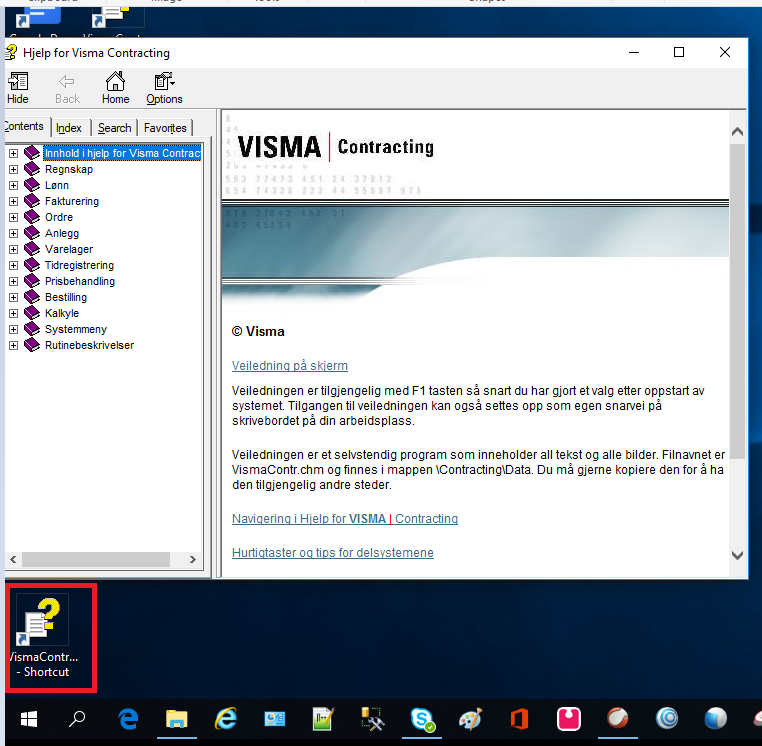762x746 pixels.
Task: Open Skype from the taskbar
Action: pyautogui.click(x=422, y=719)
